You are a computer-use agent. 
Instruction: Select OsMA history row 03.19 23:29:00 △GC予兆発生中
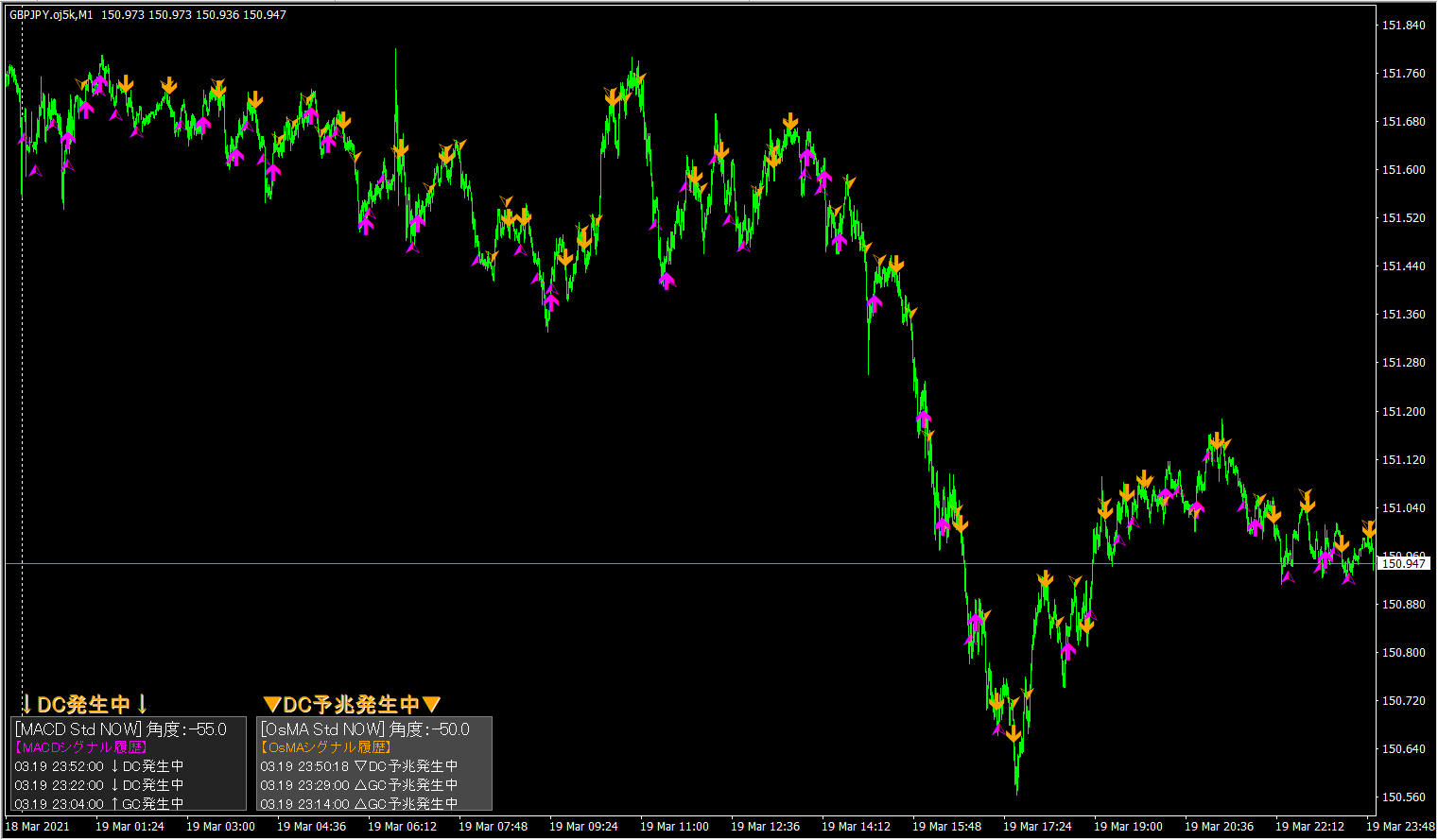click(x=359, y=785)
